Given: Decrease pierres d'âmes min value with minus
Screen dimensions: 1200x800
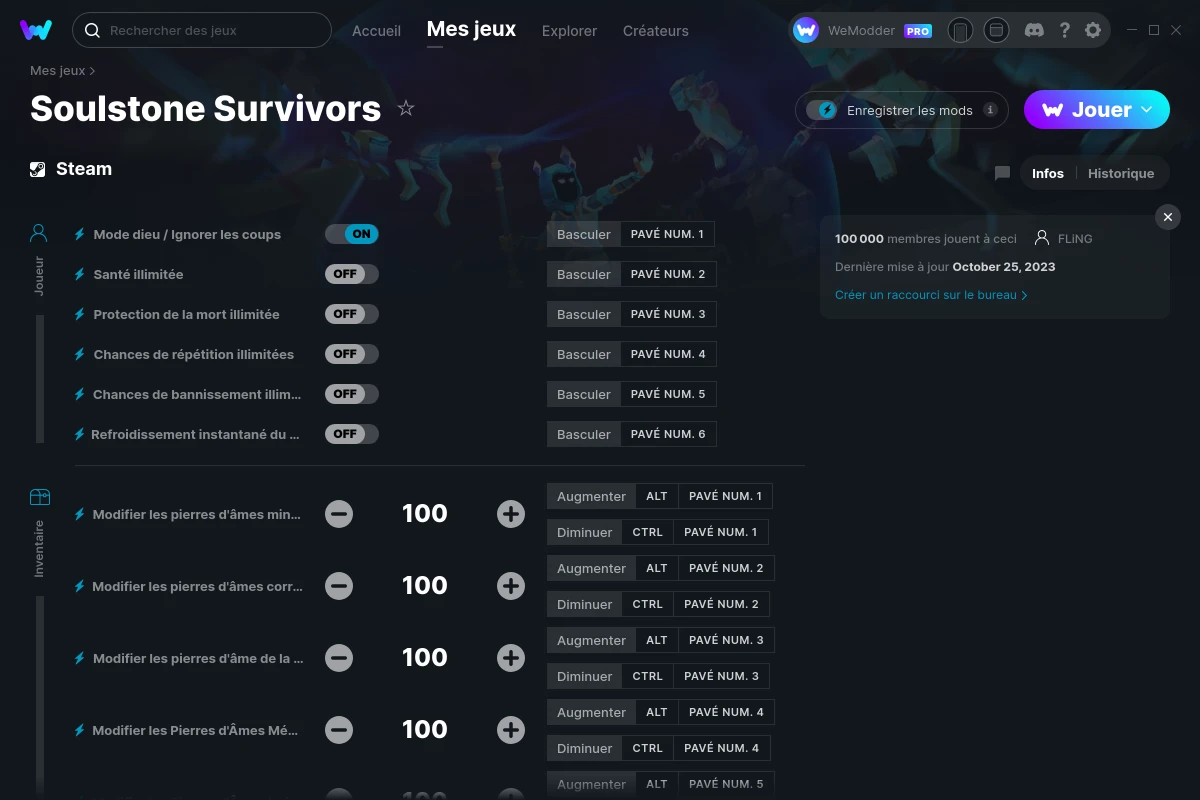Looking at the screenshot, I should [339, 514].
